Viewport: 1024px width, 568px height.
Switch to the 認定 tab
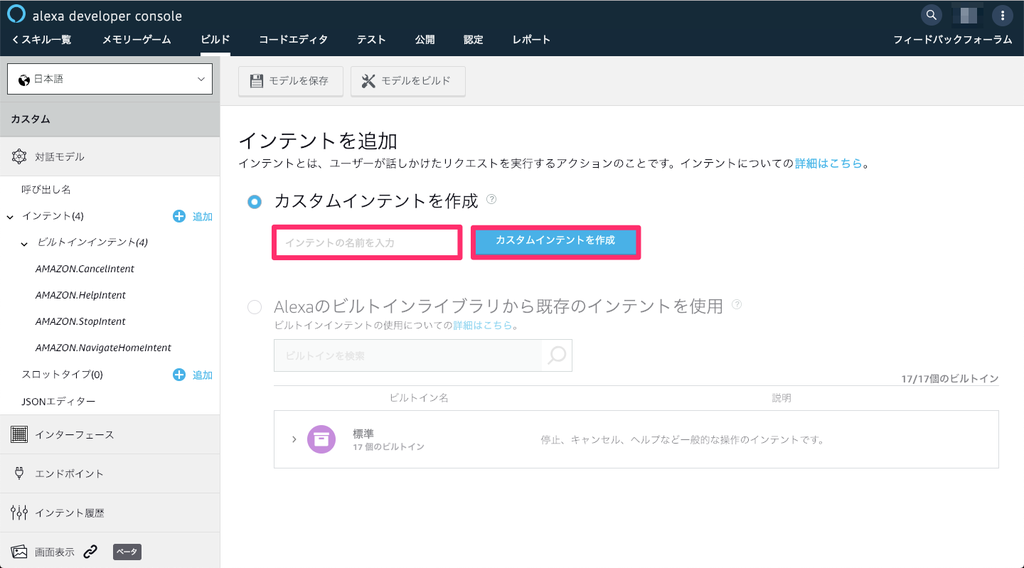click(x=473, y=40)
